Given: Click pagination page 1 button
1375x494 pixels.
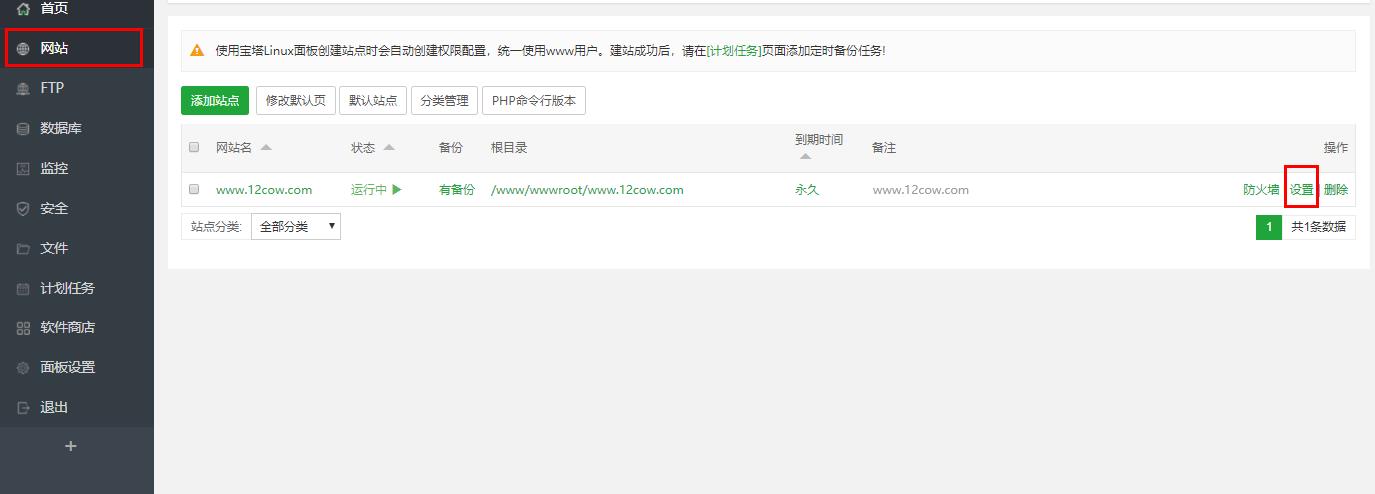Looking at the screenshot, I should pyautogui.click(x=1269, y=227).
